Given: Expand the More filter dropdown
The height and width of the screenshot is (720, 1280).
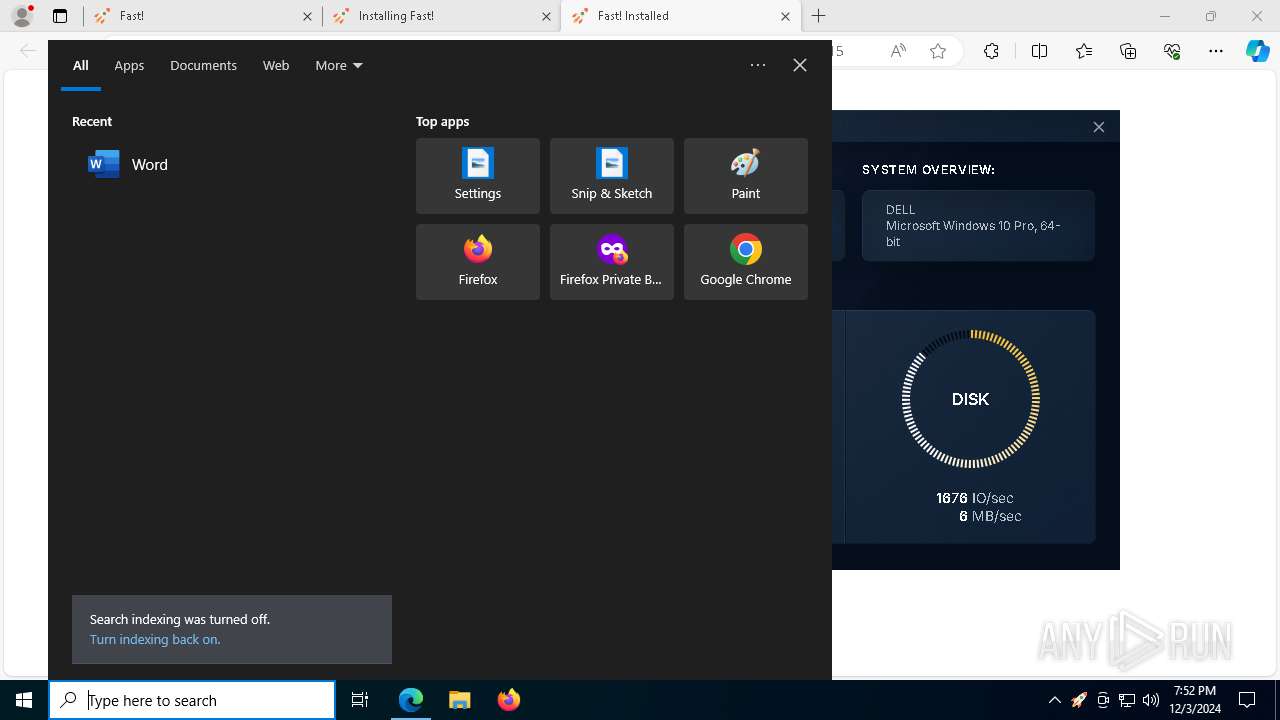Looking at the screenshot, I should click(x=339, y=65).
